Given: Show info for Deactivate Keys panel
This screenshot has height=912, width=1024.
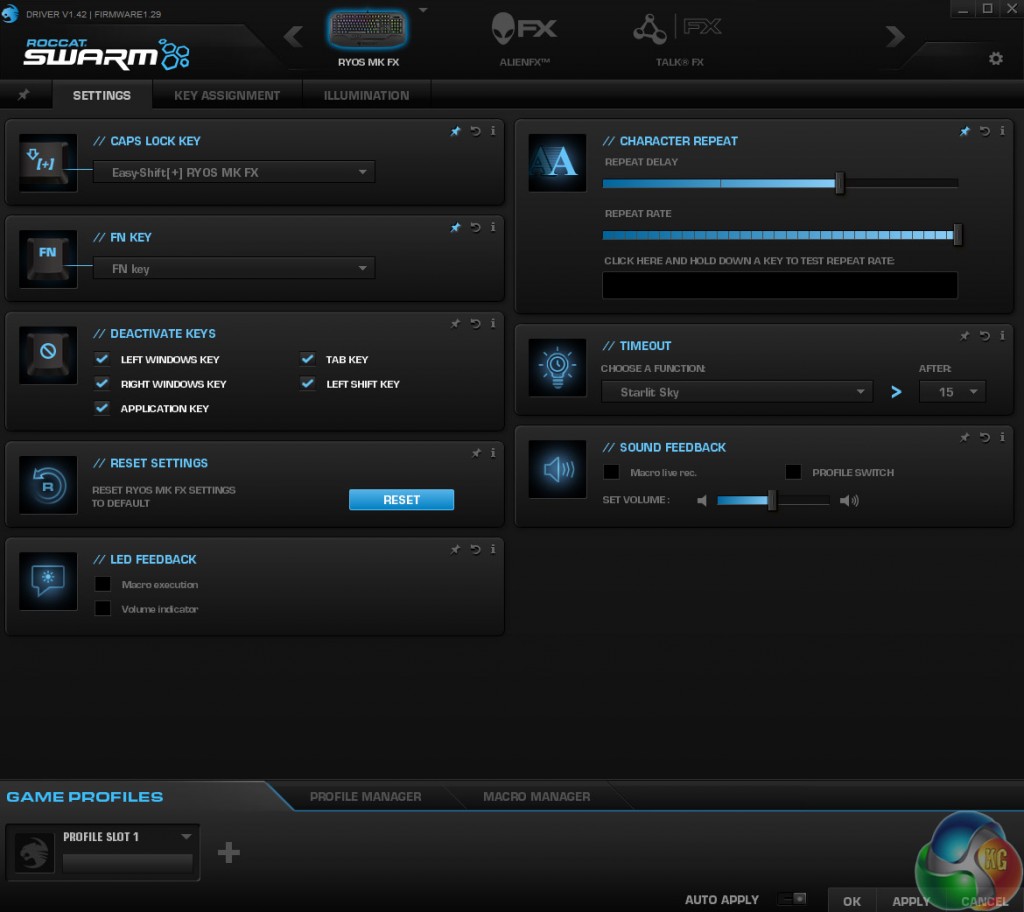Looking at the screenshot, I should pos(493,323).
